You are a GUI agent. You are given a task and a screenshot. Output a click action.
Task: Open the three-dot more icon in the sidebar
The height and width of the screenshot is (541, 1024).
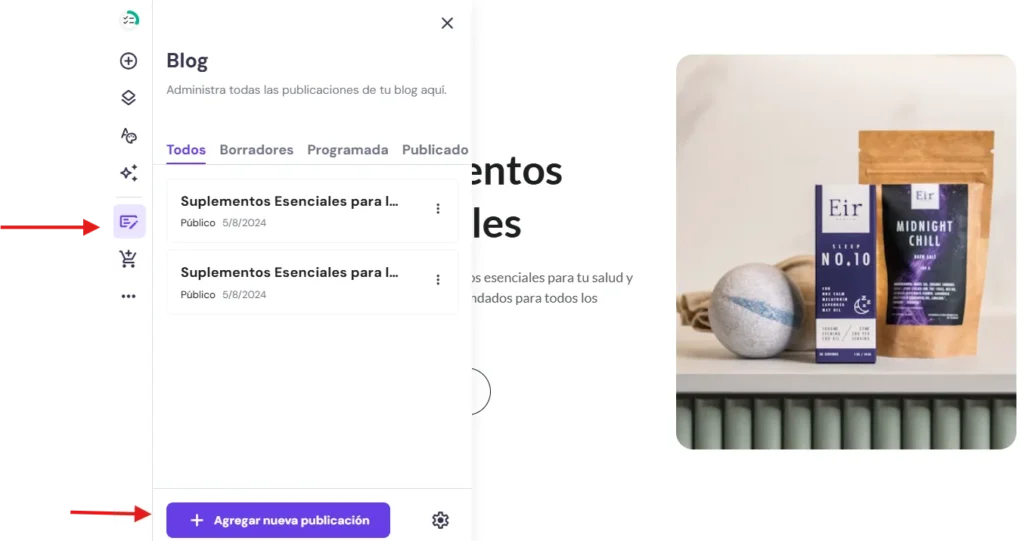click(x=129, y=296)
